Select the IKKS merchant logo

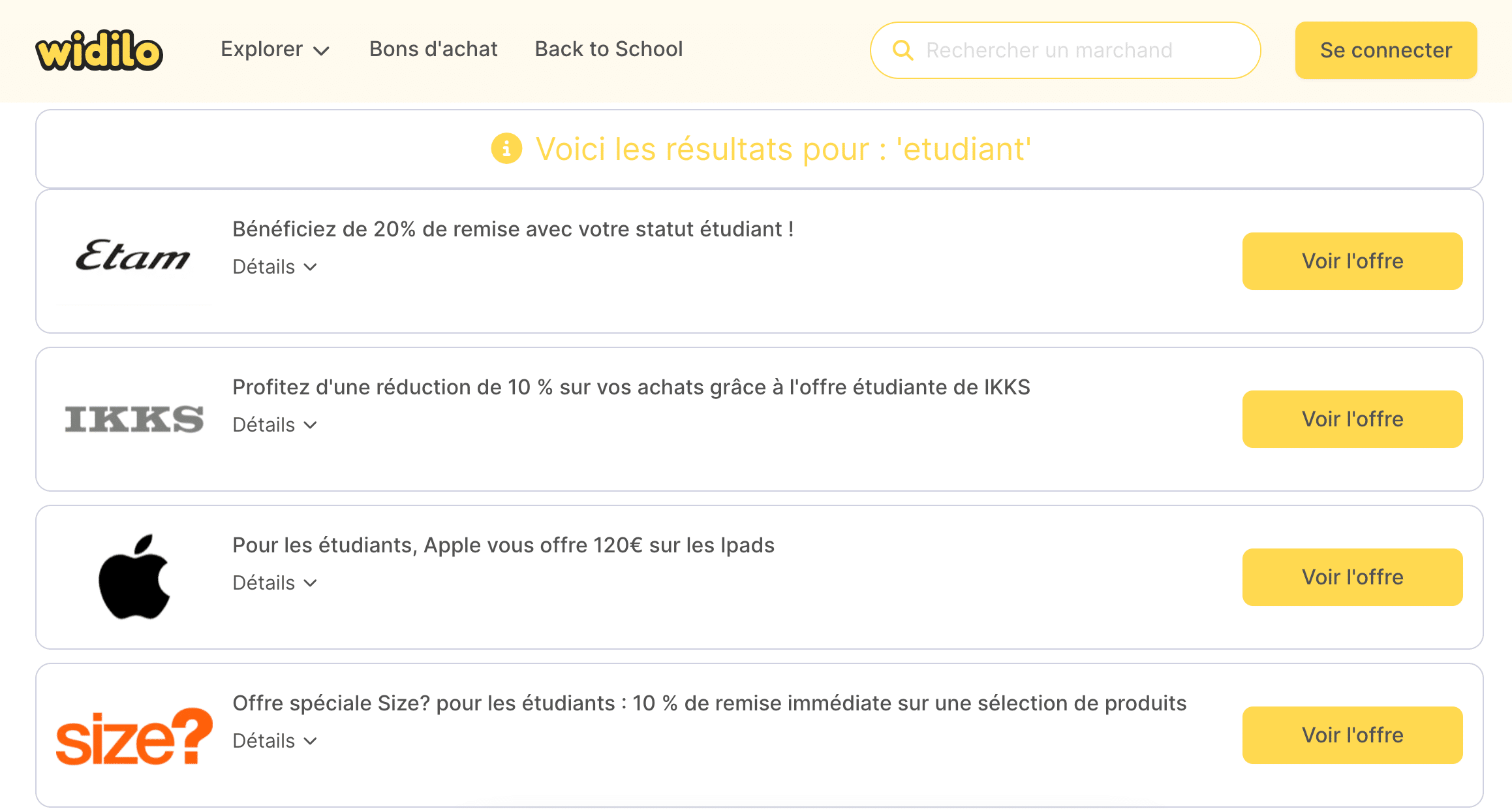point(133,419)
